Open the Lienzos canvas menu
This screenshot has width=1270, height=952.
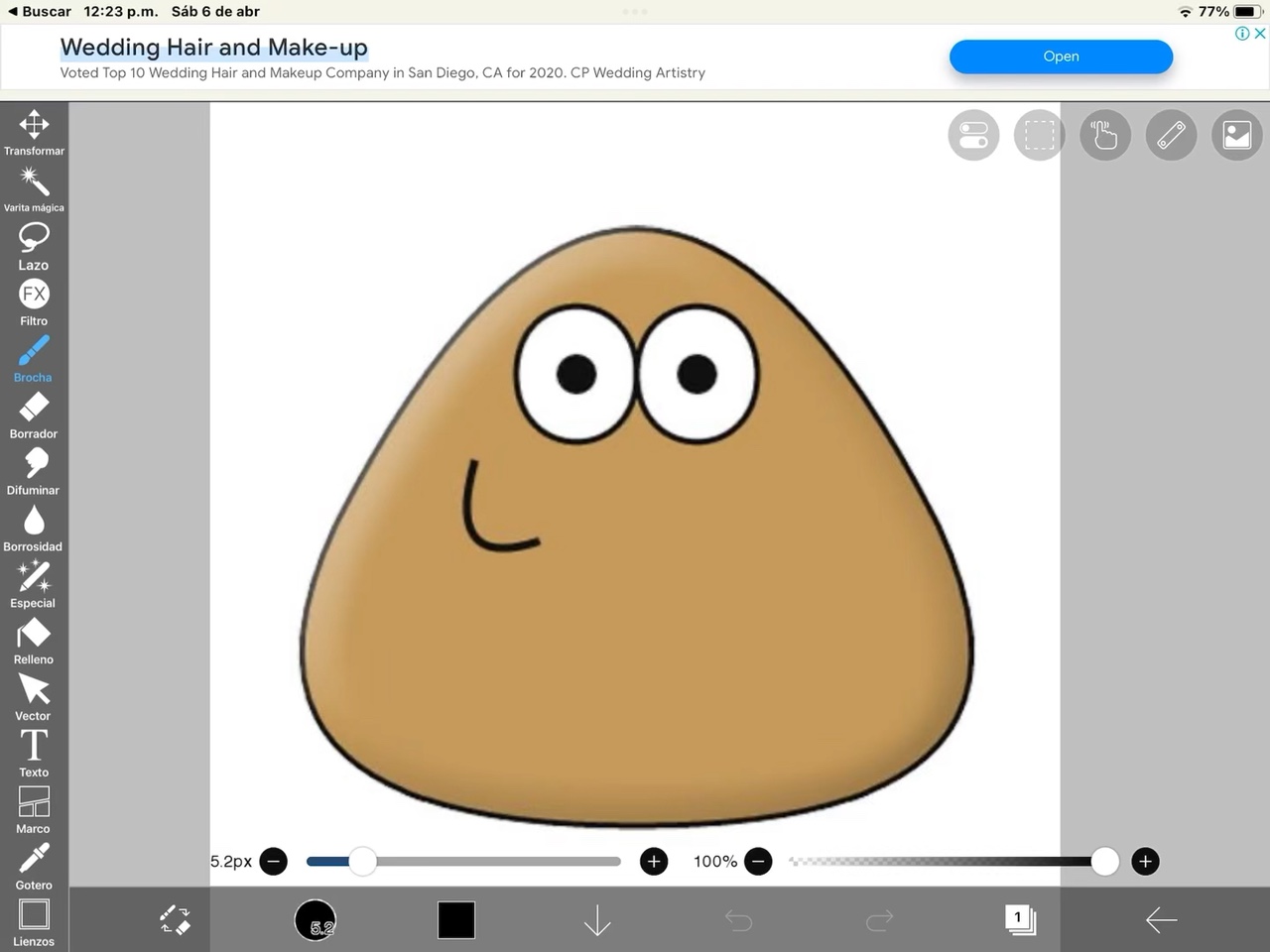pos(34,922)
